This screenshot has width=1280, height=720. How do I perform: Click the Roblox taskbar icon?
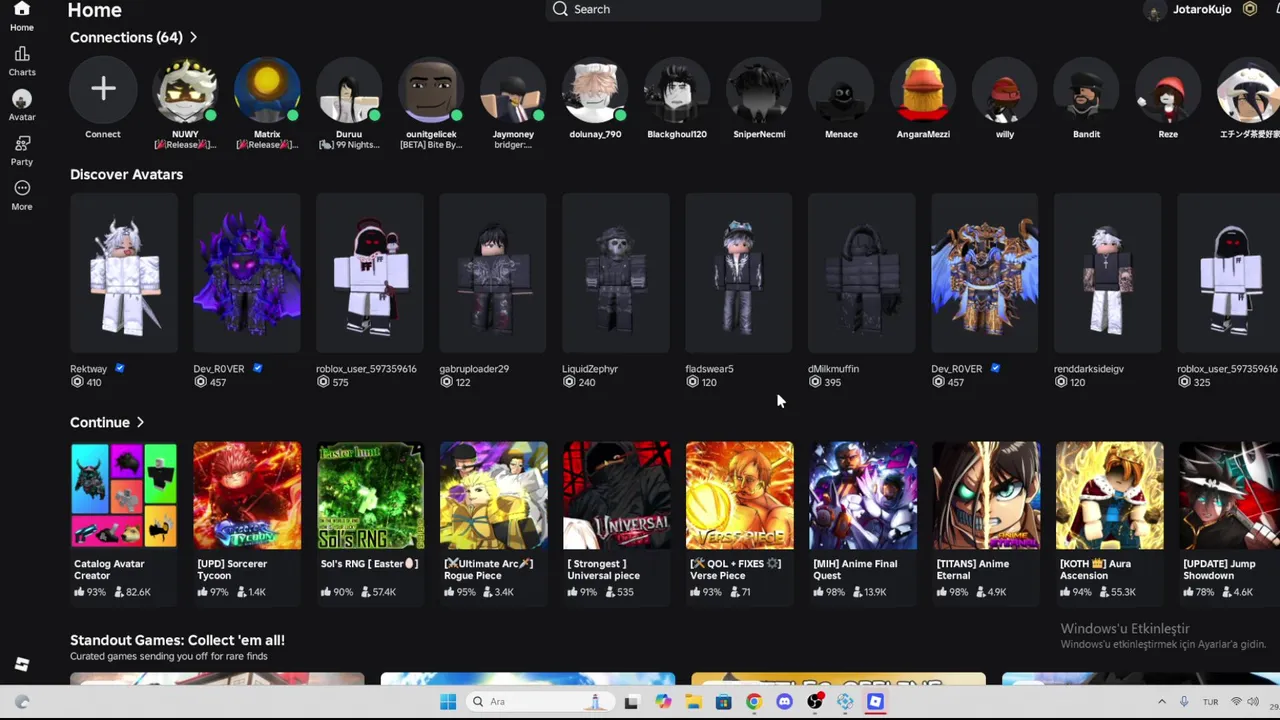tap(875, 702)
